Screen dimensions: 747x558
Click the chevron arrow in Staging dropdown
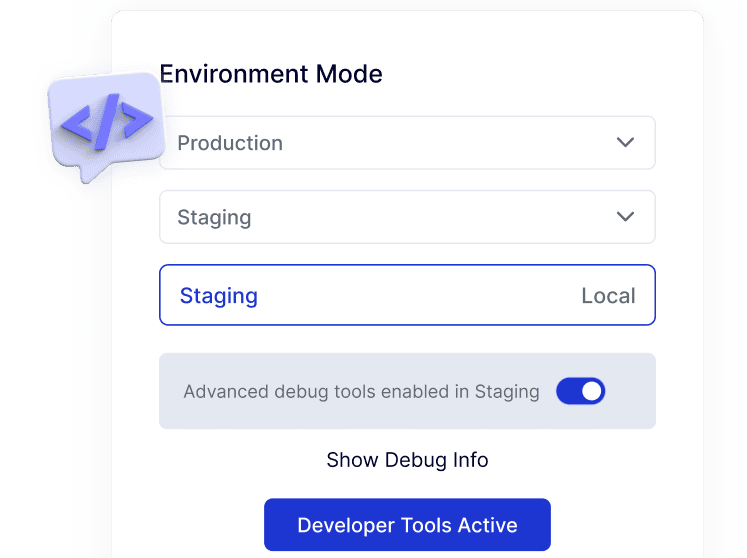(625, 217)
